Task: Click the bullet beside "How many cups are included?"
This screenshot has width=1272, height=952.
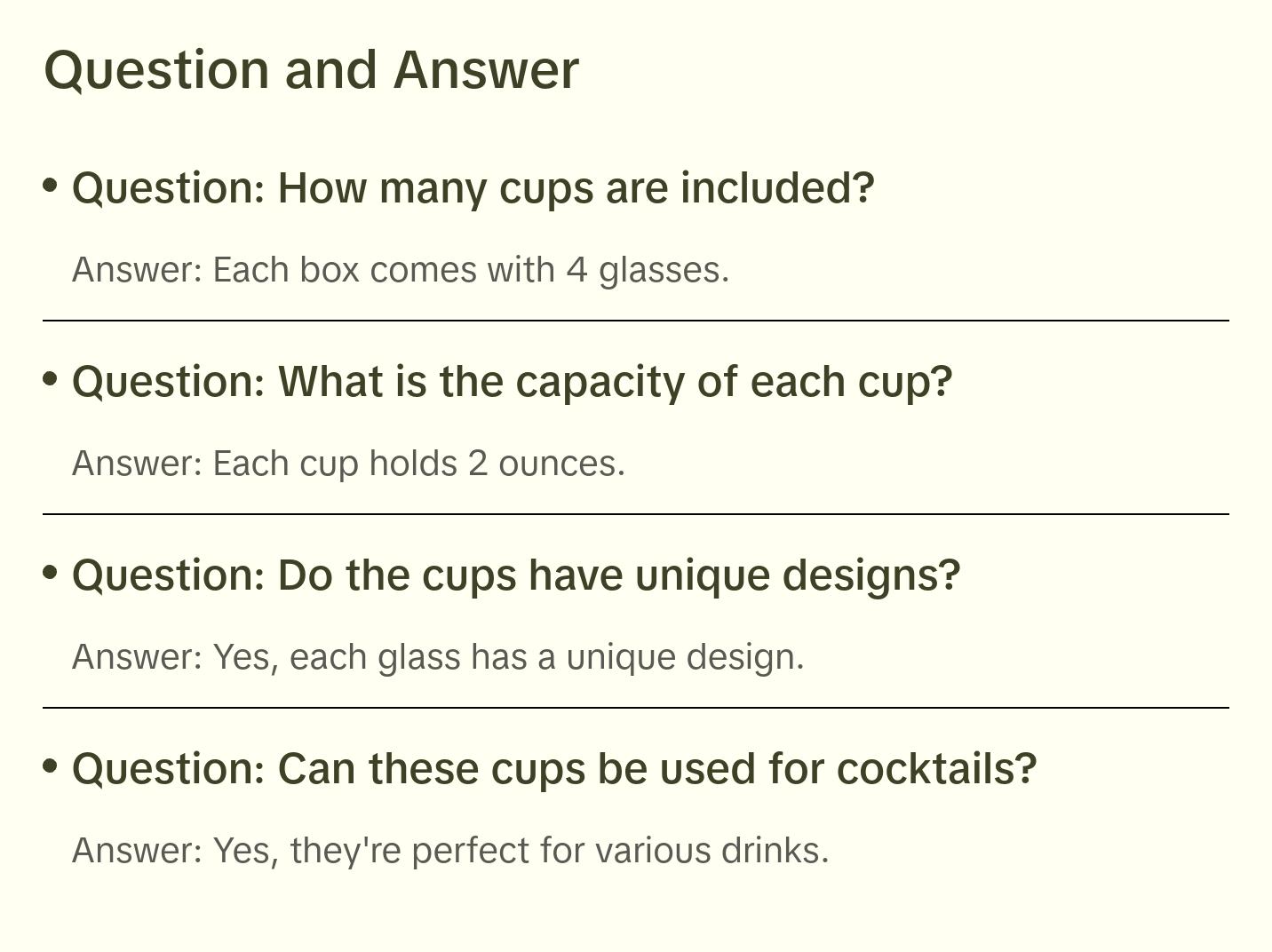Action: pyautogui.click(x=51, y=186)
